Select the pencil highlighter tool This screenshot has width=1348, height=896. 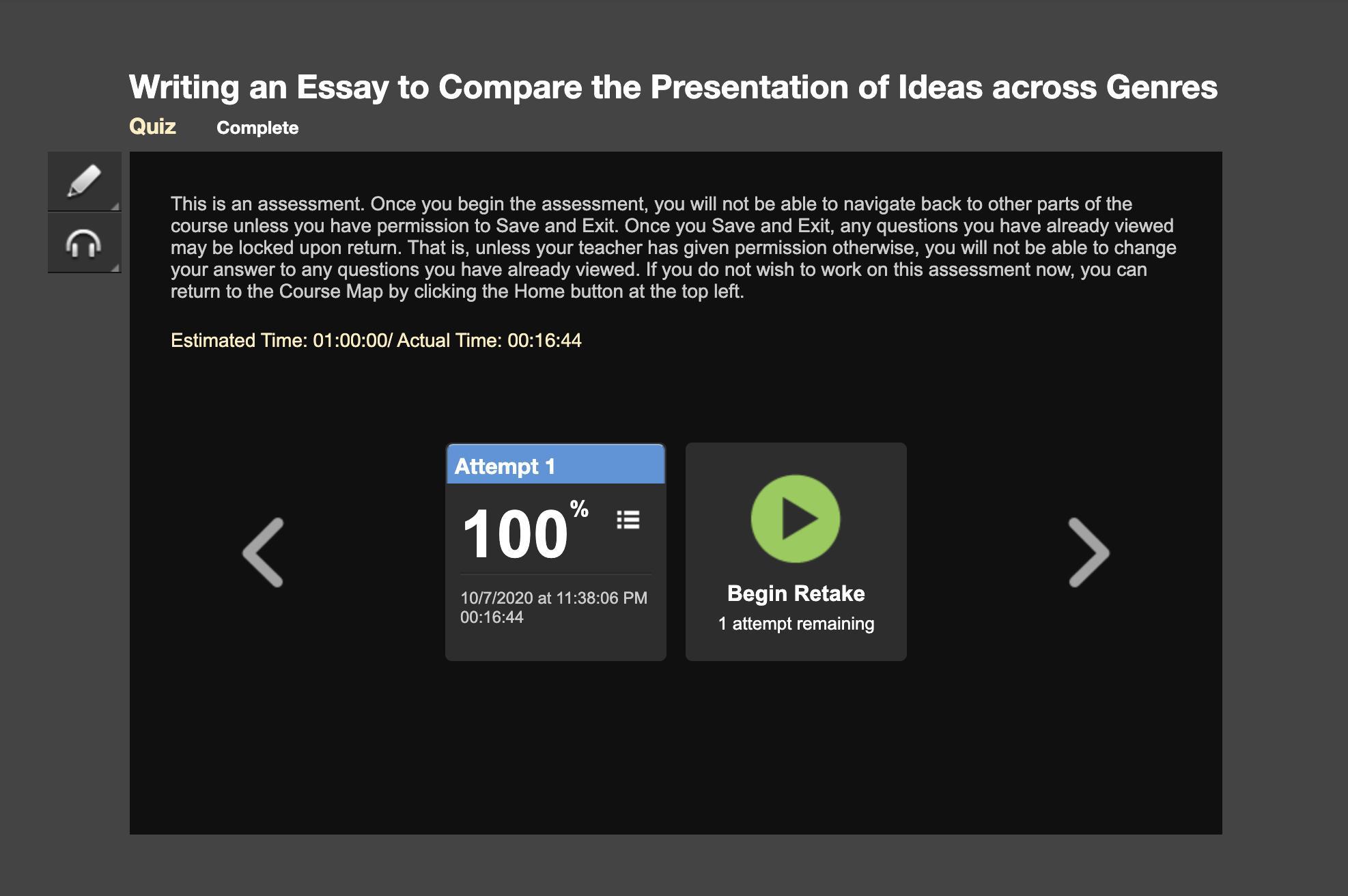click(x=84, y=181)
